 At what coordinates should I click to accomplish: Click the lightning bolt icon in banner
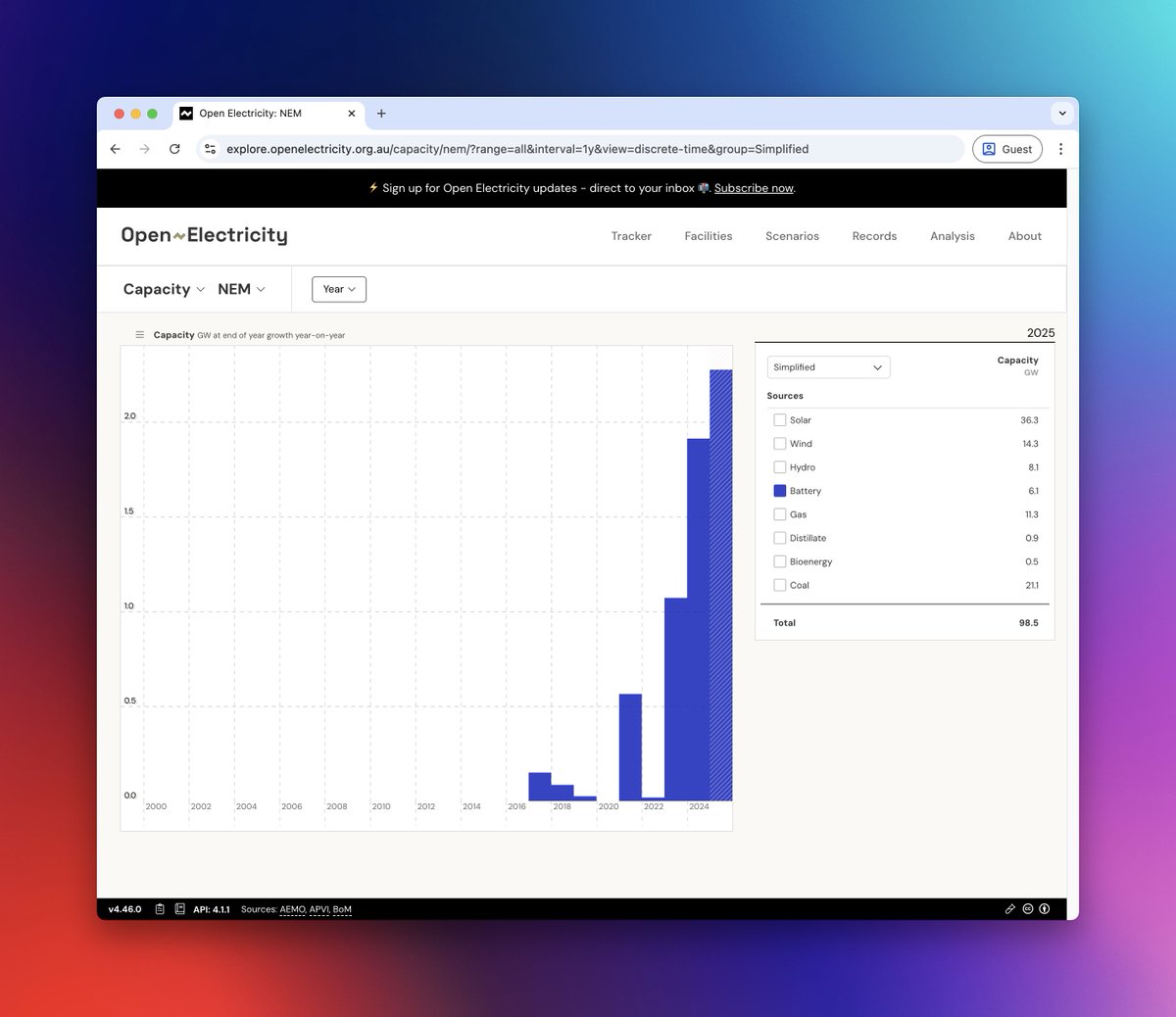pyautogui.click(x=373, y=188)
